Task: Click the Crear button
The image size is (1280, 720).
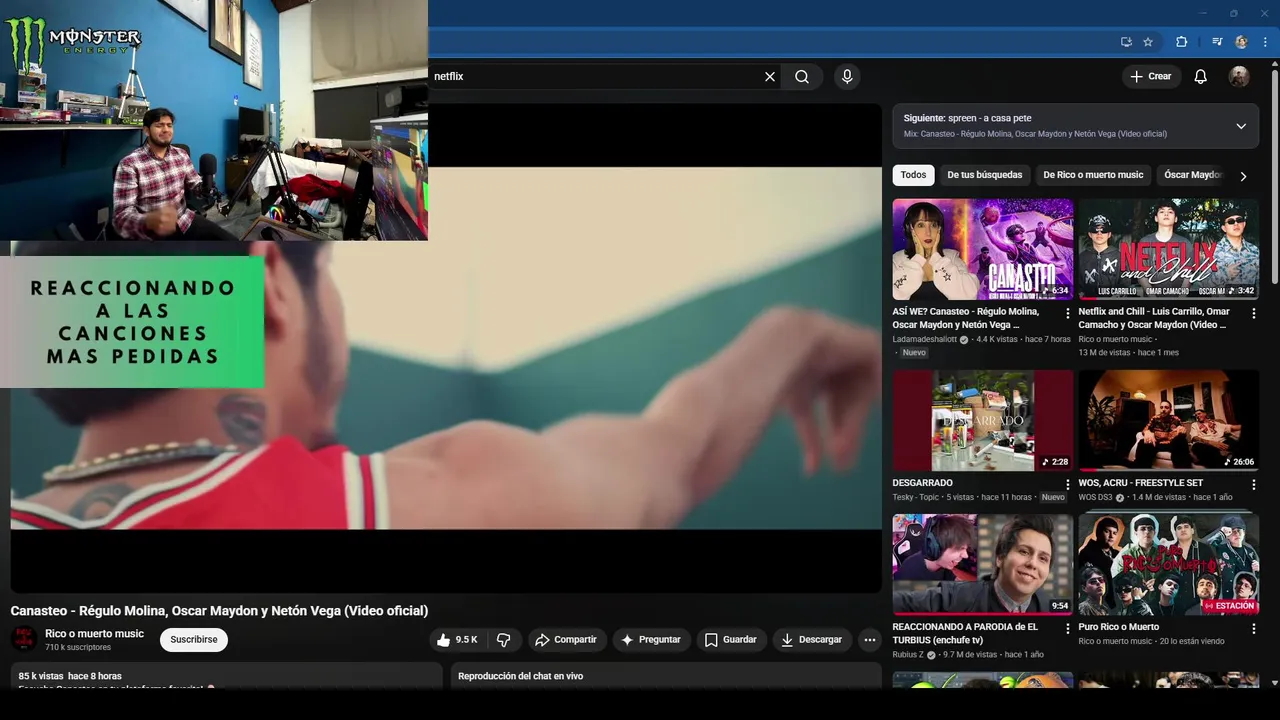Action: tap(1150, 77)
